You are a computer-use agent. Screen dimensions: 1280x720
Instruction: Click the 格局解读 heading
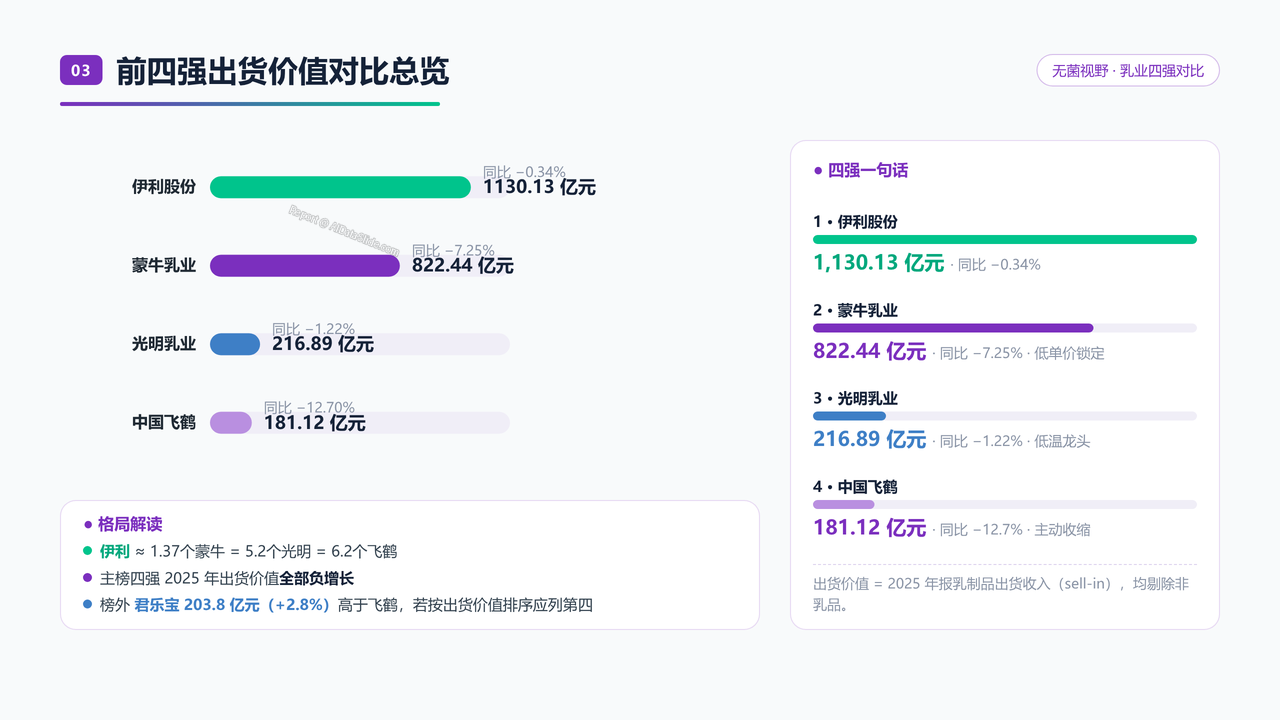click(130, 524)
